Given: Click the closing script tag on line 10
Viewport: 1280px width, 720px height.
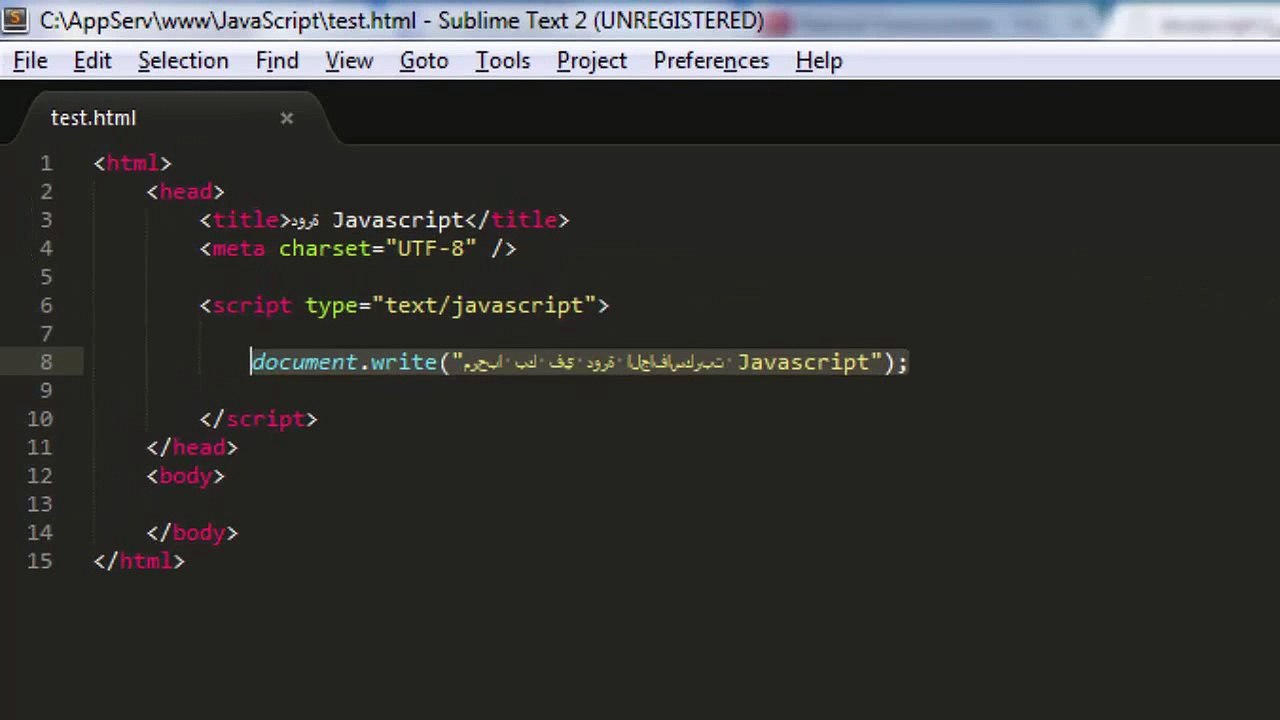Looking at the screenshot, I should click(259, 419).
